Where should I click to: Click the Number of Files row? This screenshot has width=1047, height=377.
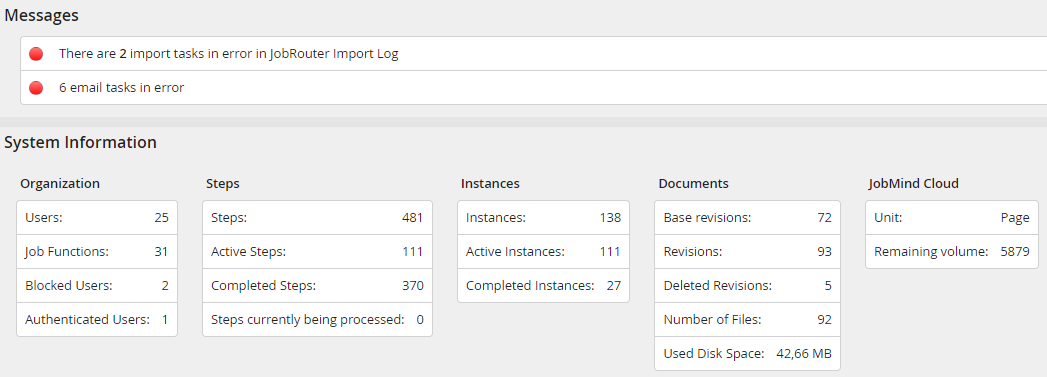click(747, 320)
